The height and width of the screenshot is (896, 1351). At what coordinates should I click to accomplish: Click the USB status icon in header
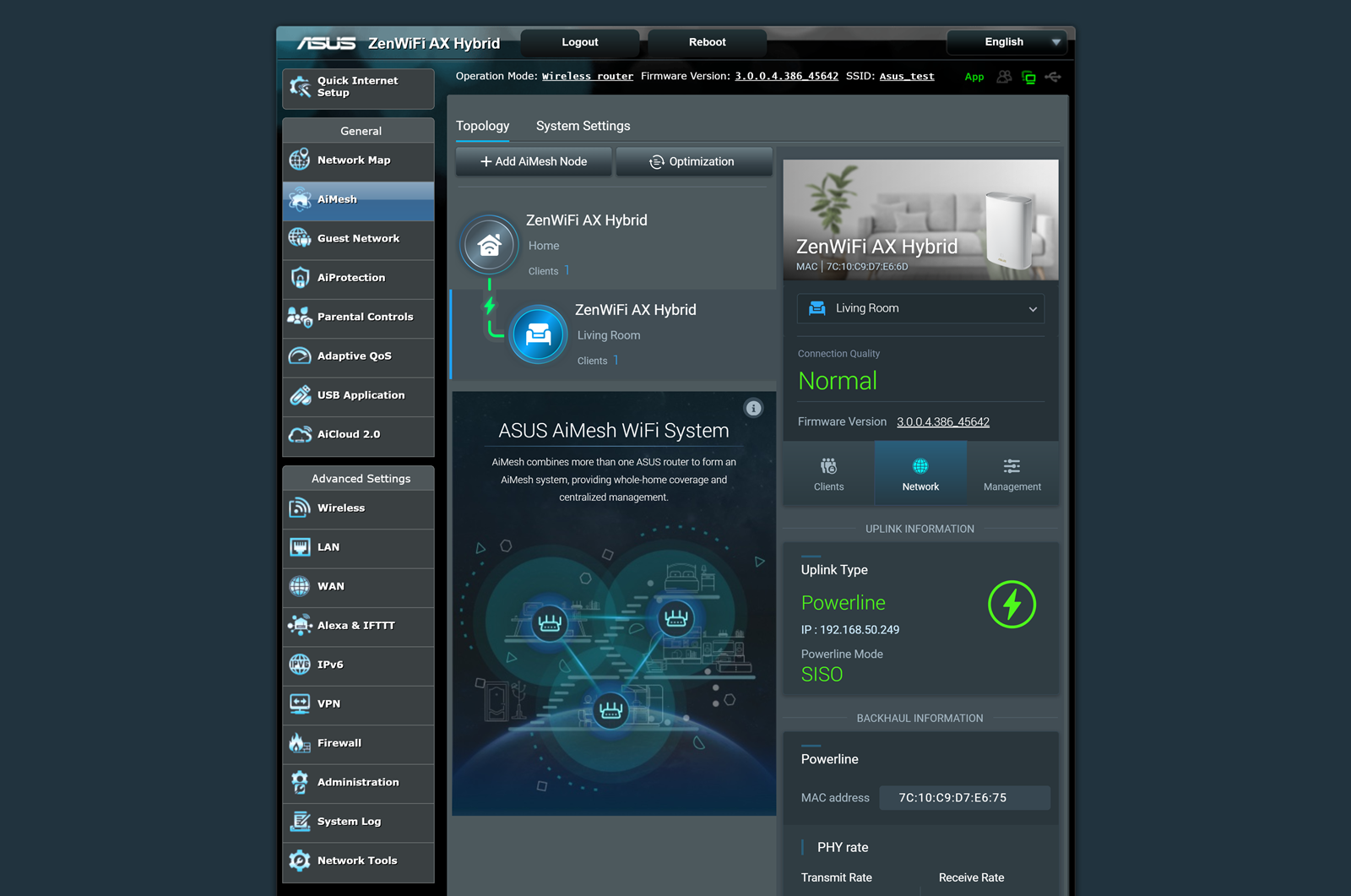(1053, 77)
